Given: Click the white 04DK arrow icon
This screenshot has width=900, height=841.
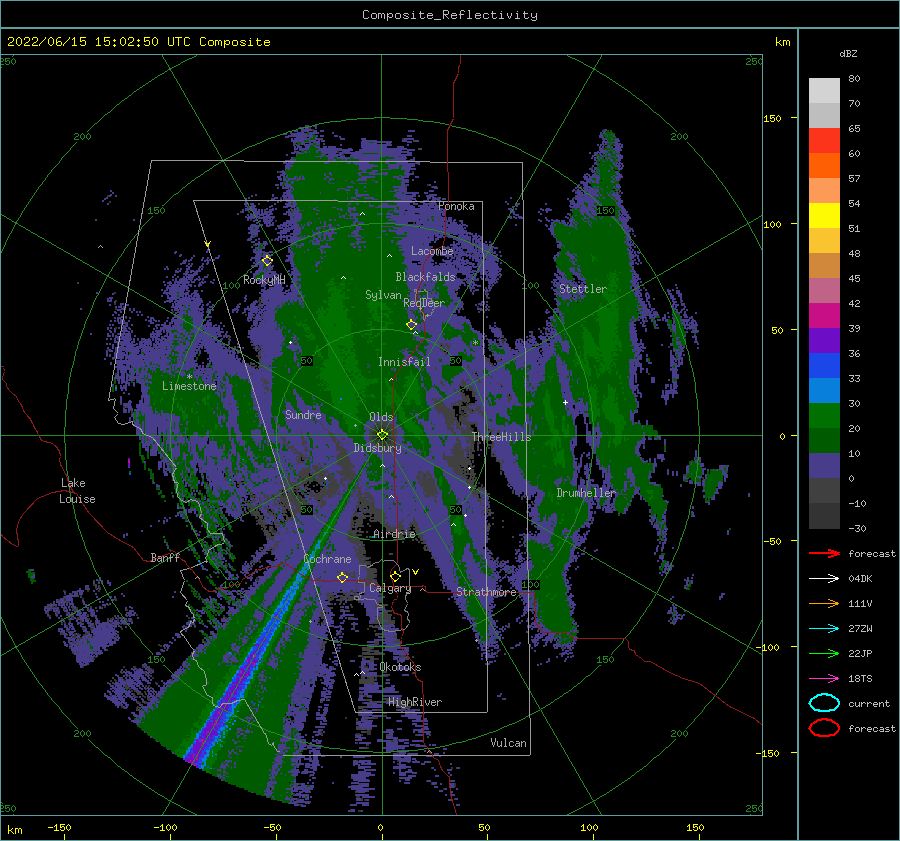Looking at the screenshot, I should pos(824,579).
